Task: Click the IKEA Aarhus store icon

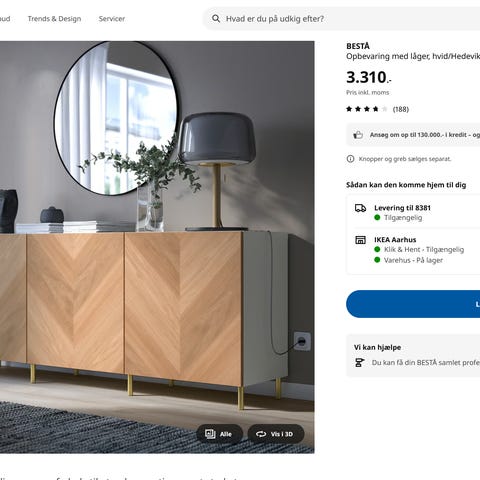Action: [x=360, y=240]
